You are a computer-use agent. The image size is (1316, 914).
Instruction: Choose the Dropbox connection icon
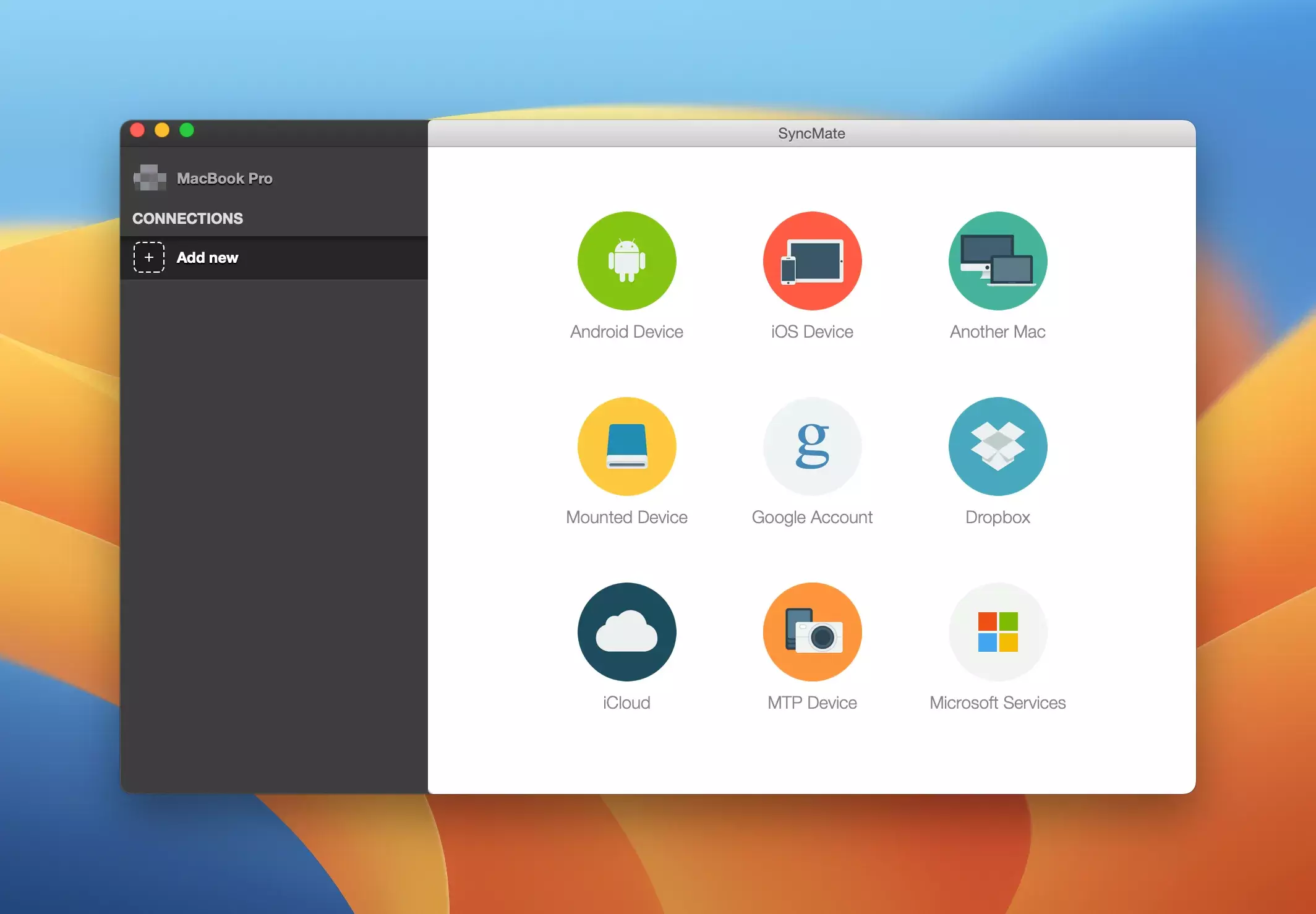pos(998,446)
